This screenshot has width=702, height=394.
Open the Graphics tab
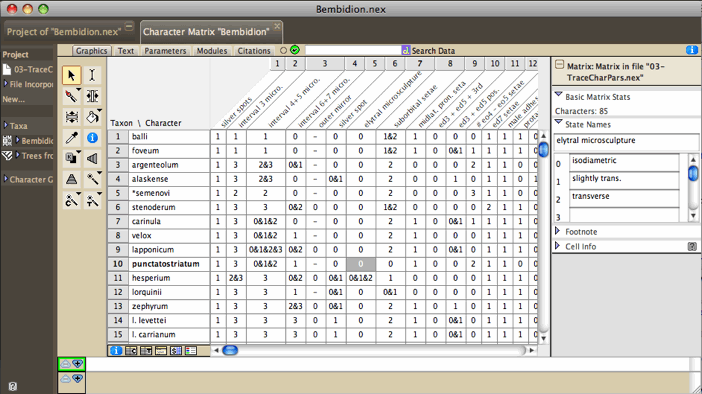click(91, 51)
